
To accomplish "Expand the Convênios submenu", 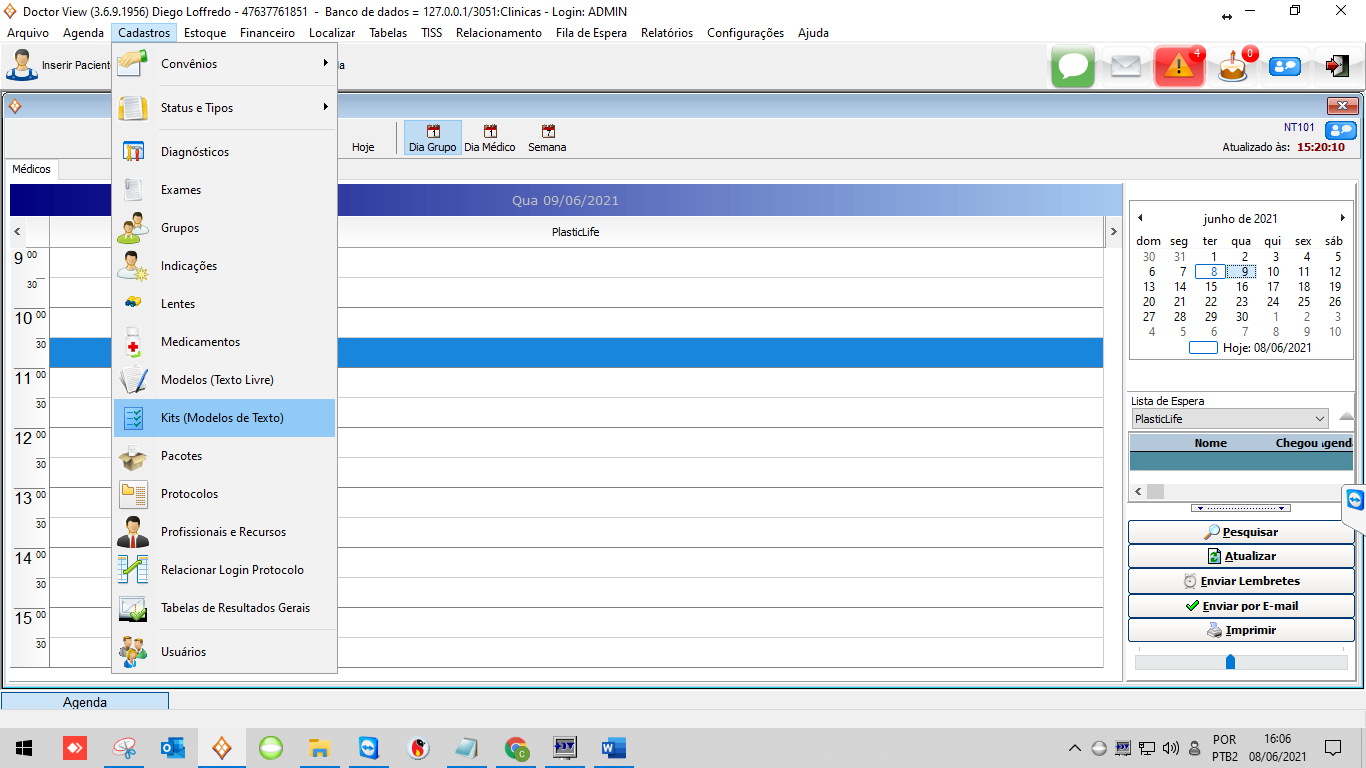I will 224,64.
